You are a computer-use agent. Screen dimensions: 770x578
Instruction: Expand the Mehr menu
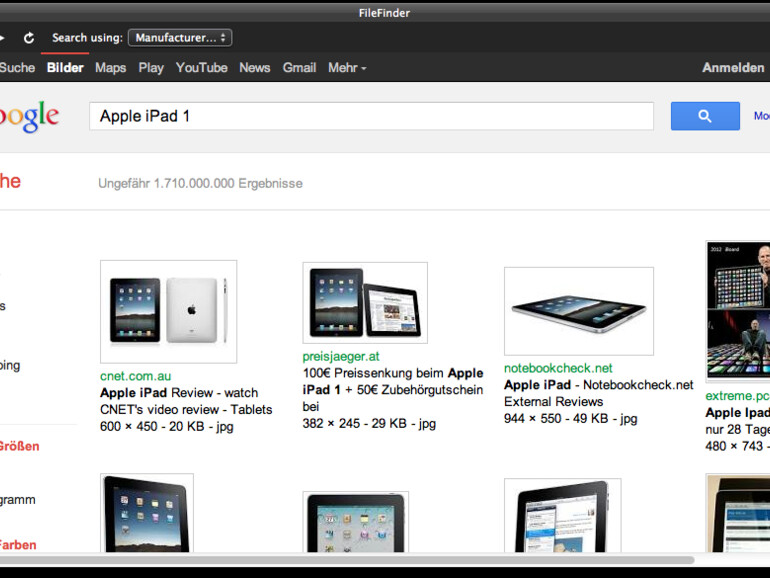(x=347, y=68)
